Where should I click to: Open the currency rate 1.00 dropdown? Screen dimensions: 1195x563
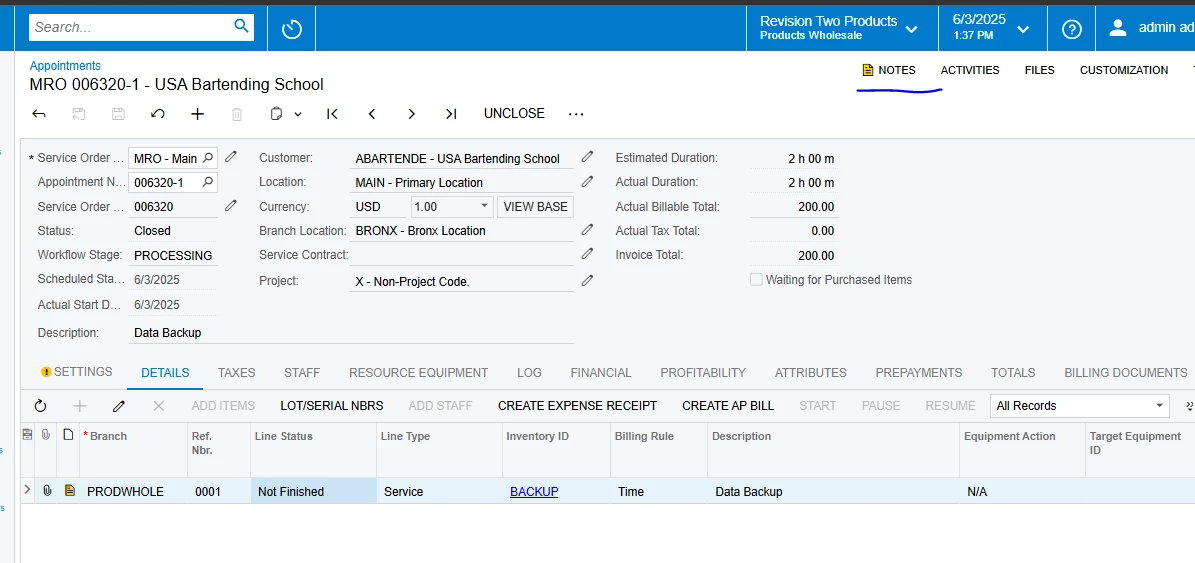click(x=484, y=206)
